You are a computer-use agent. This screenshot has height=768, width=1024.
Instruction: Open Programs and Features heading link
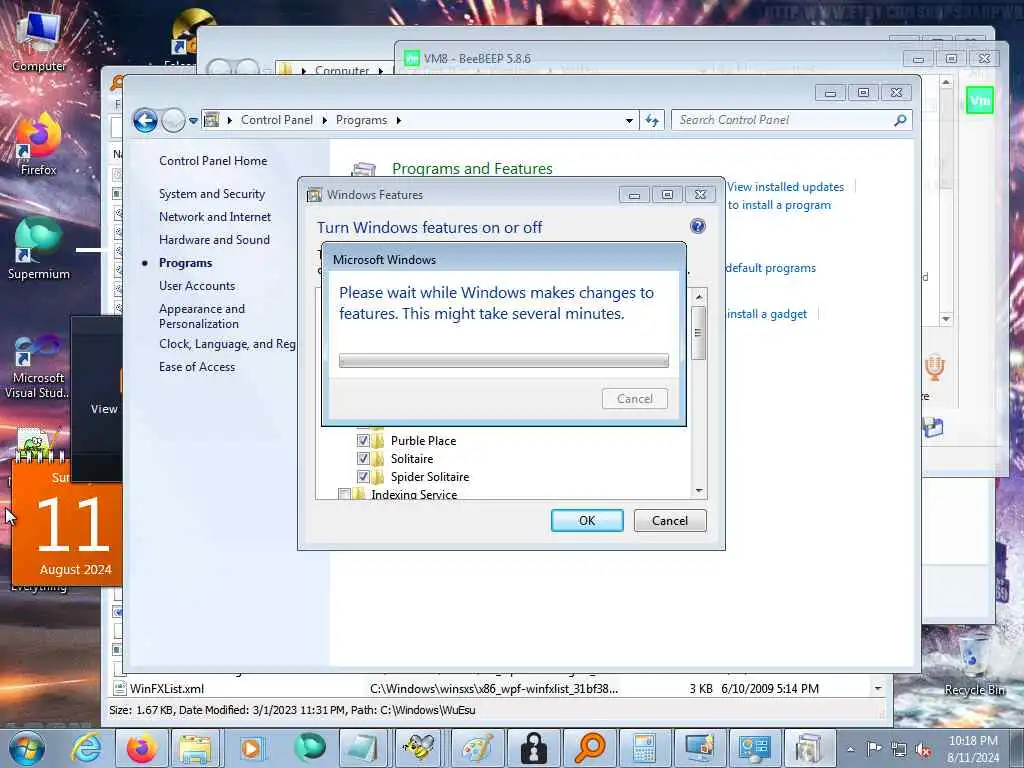tap(472, 168)
